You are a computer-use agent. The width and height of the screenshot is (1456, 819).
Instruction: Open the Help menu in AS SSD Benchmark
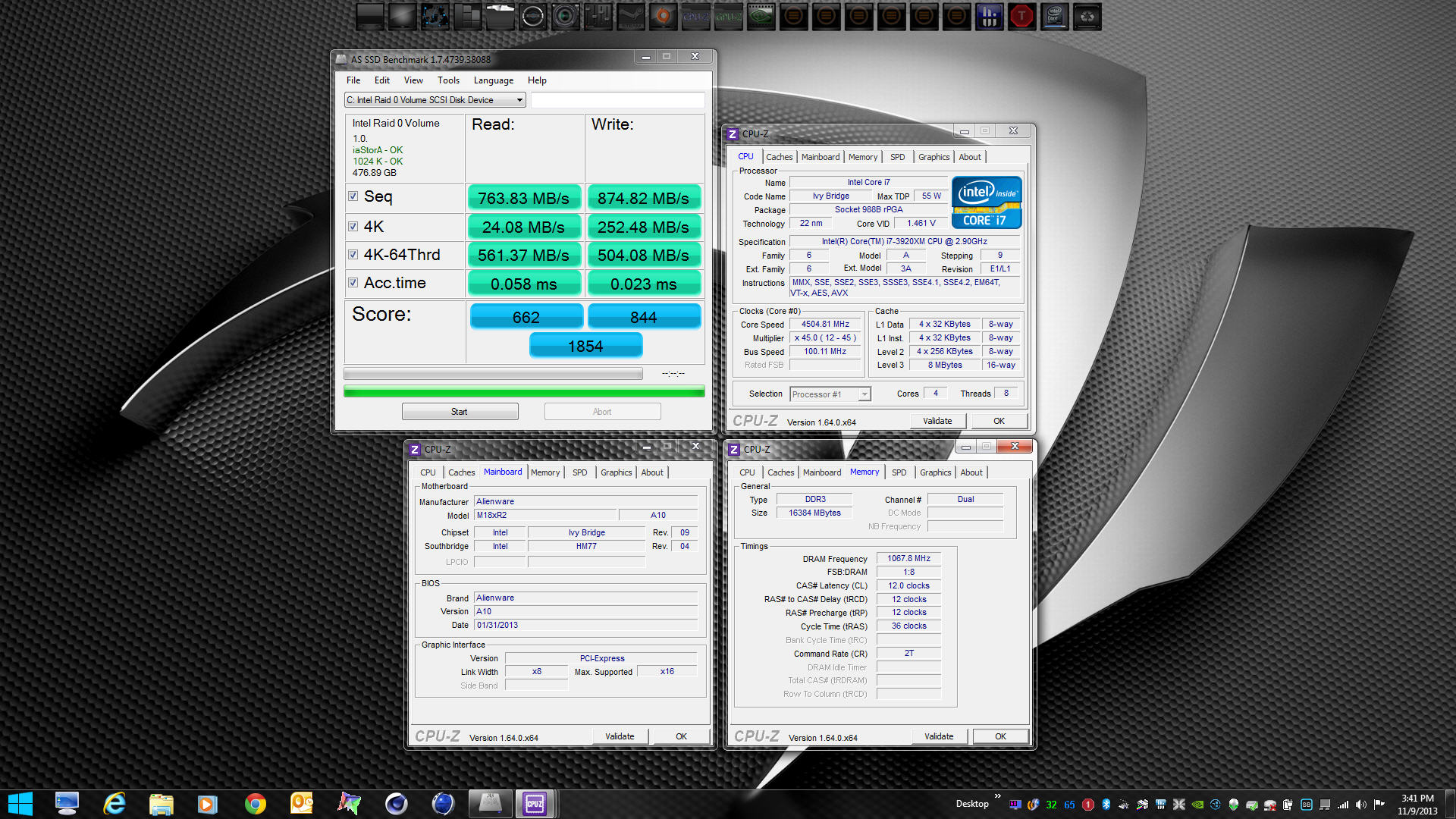(x=537, y=80)
